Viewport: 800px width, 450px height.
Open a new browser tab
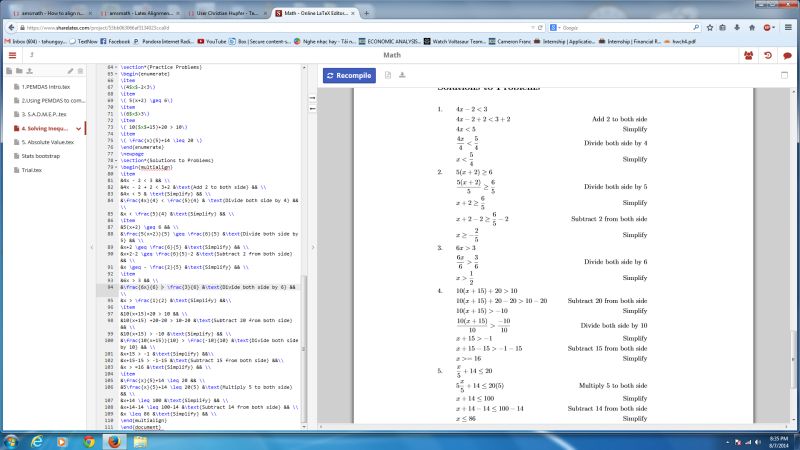(366, 13)
